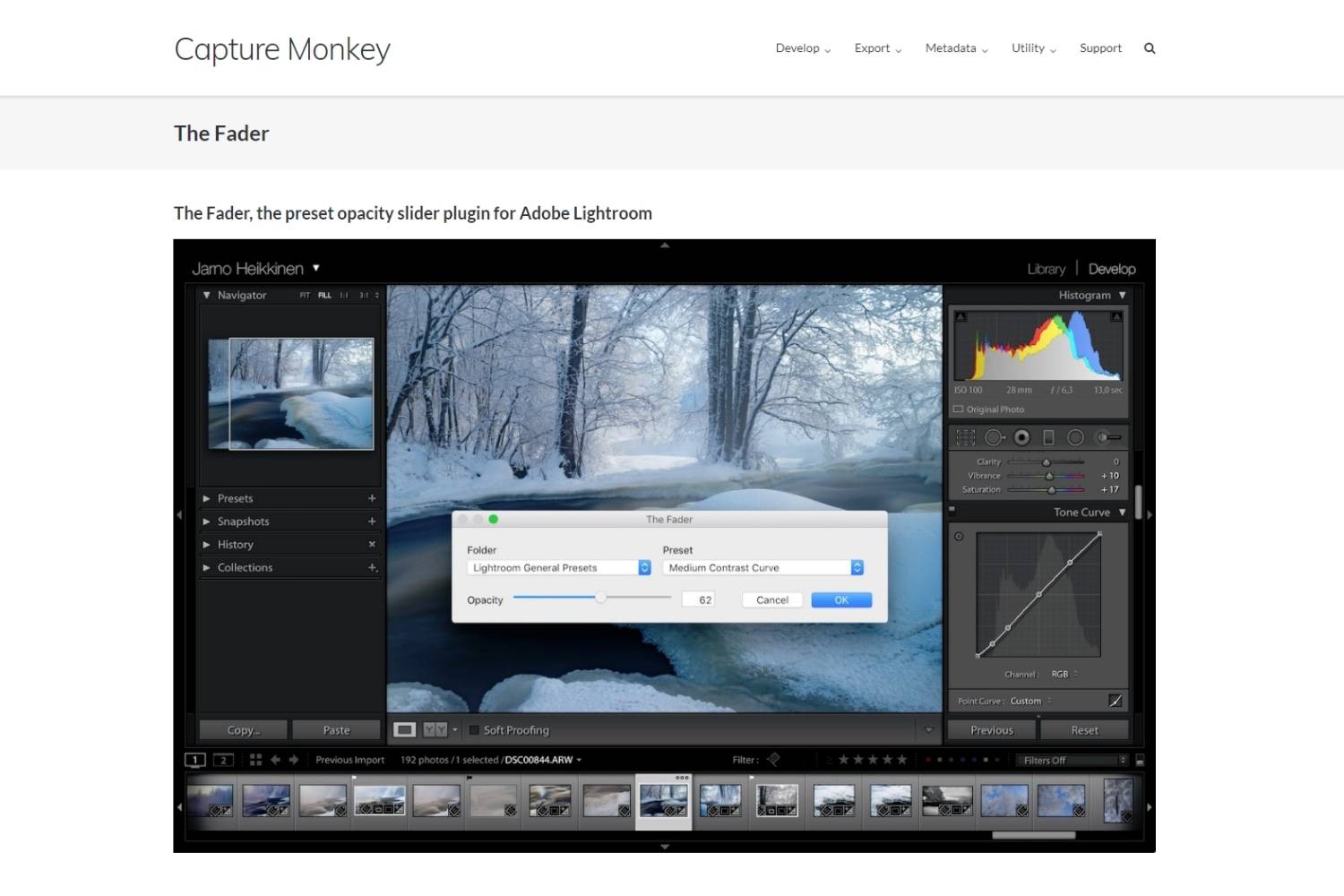Open the Preset dropdown showing Medium Contrast Curve
This screenshot has width=1344, height=896.
761,567
